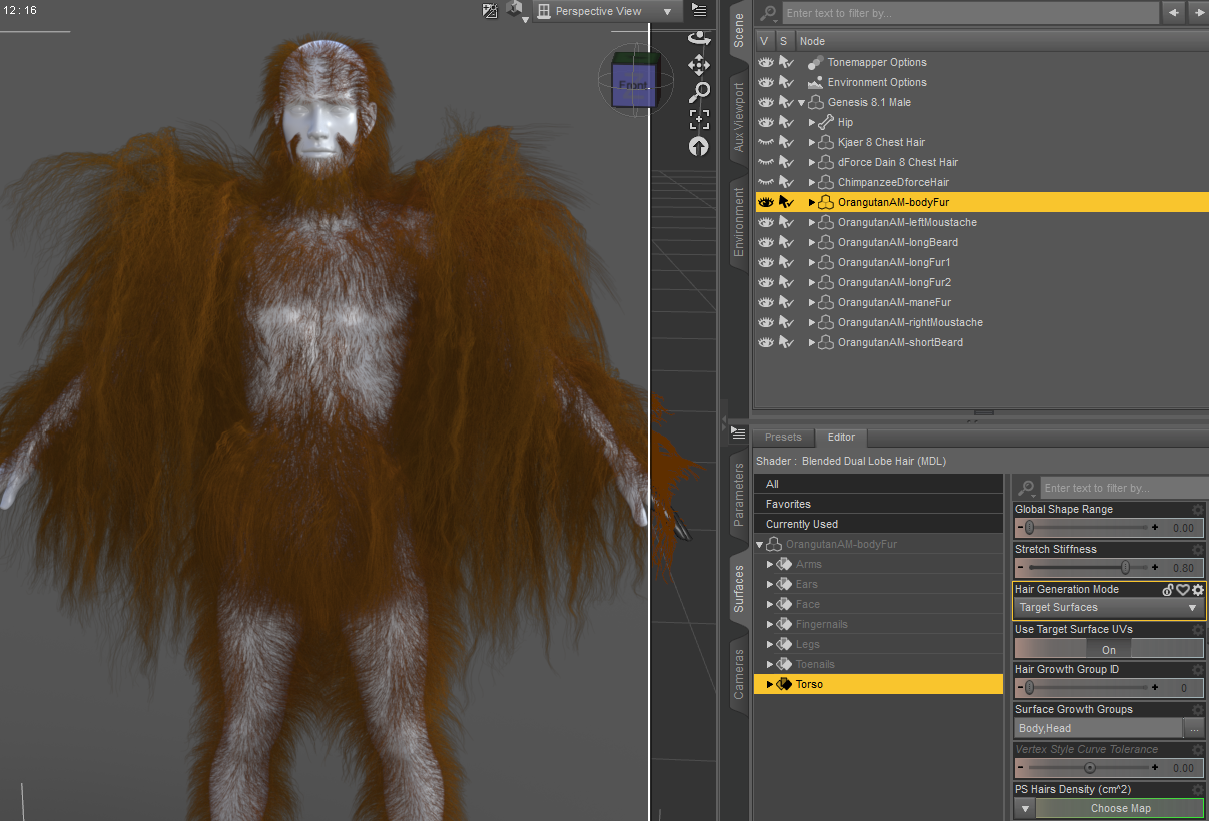Toggle visibility eye of dForce Dain 8 Chest Hair
The image size is (1209, 821).
pyautogui.click(x=767, y=162)
